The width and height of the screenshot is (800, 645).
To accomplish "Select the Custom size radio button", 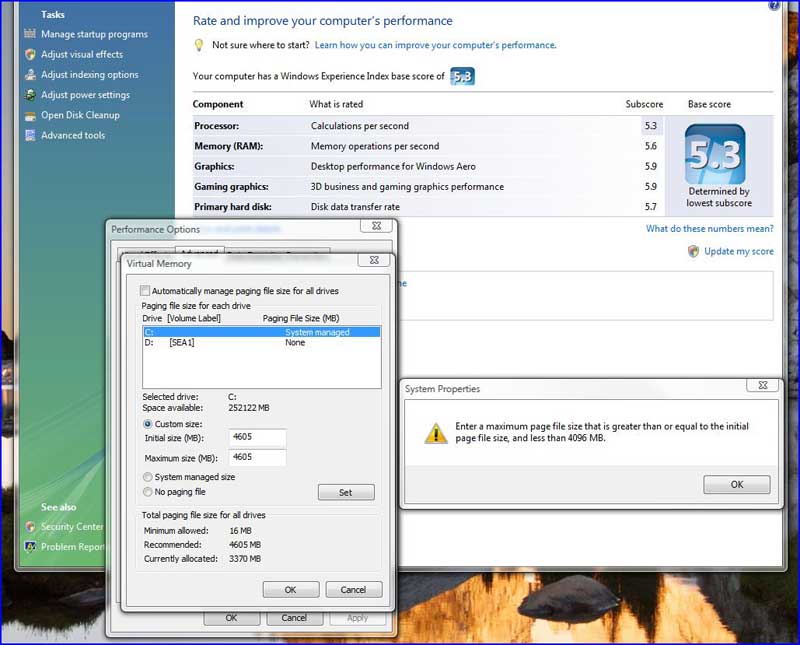I will tap(147, 424).
